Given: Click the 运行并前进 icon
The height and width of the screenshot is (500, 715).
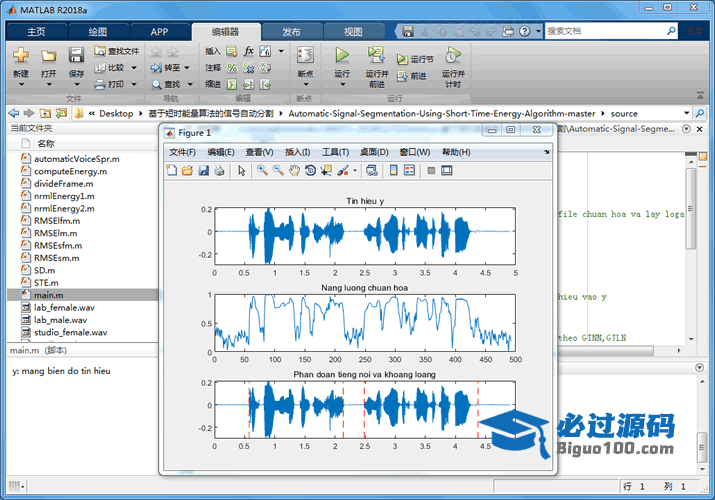Looking at the screenshot, I should coord(377,55).
